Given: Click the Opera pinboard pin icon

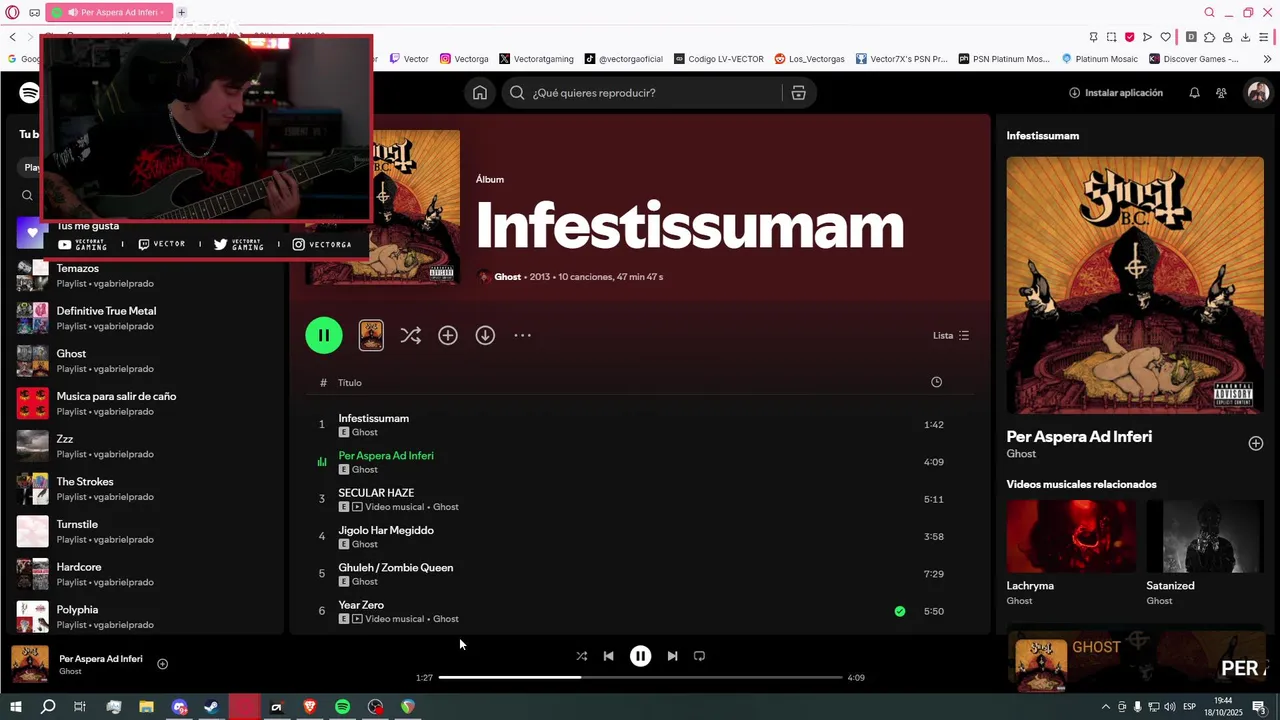Looking at the screenshot, I should tap(1093, 37).
